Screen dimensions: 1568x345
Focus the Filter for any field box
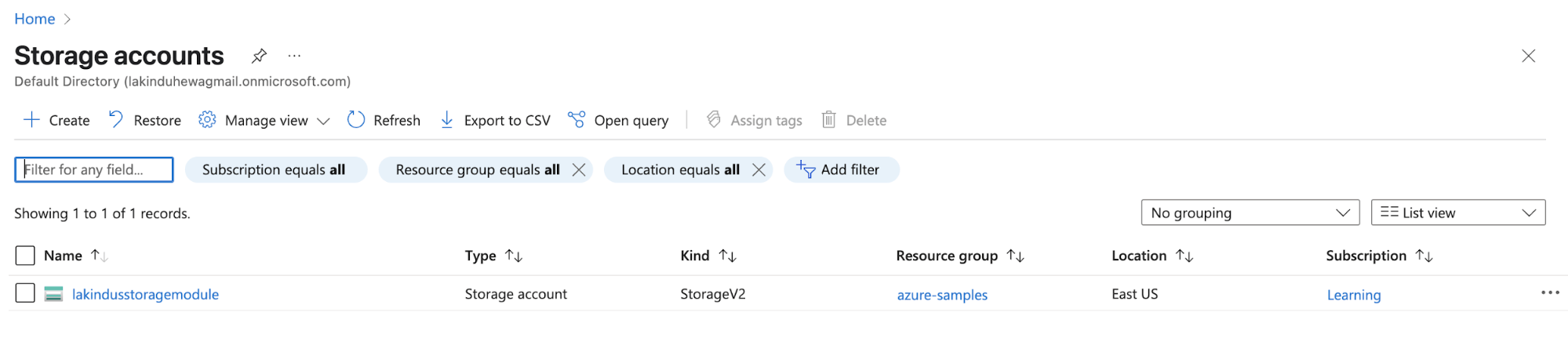pyautogui.click(x=94, y=169)
